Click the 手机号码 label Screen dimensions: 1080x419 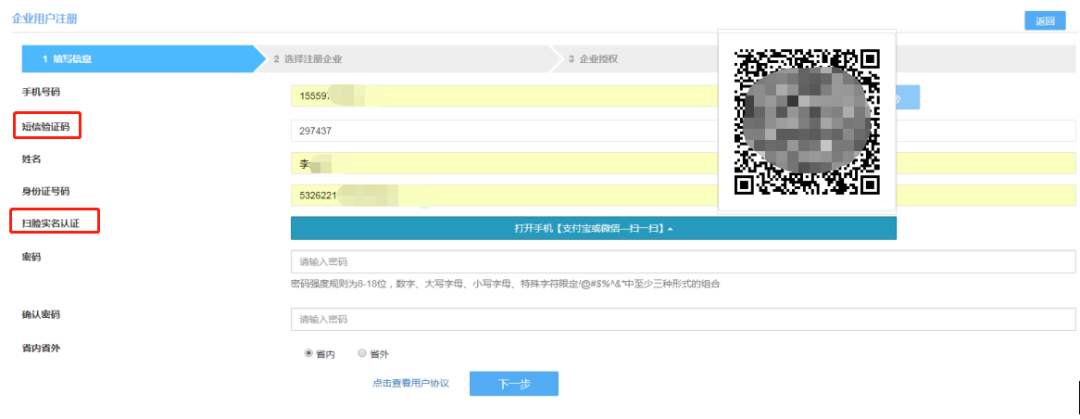click(41, 92)
